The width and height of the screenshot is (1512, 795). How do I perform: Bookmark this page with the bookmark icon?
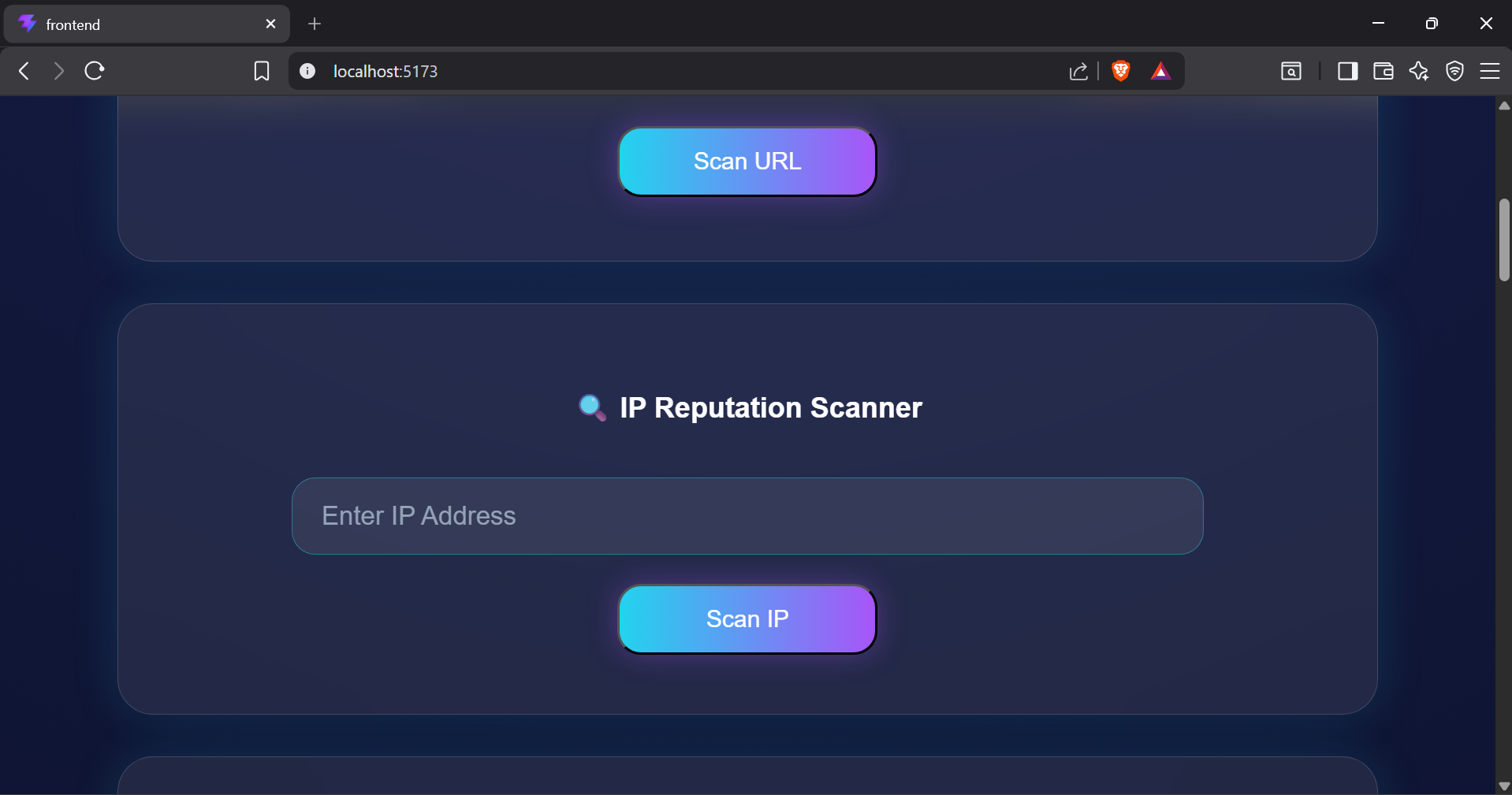click(x=262, y=71)
